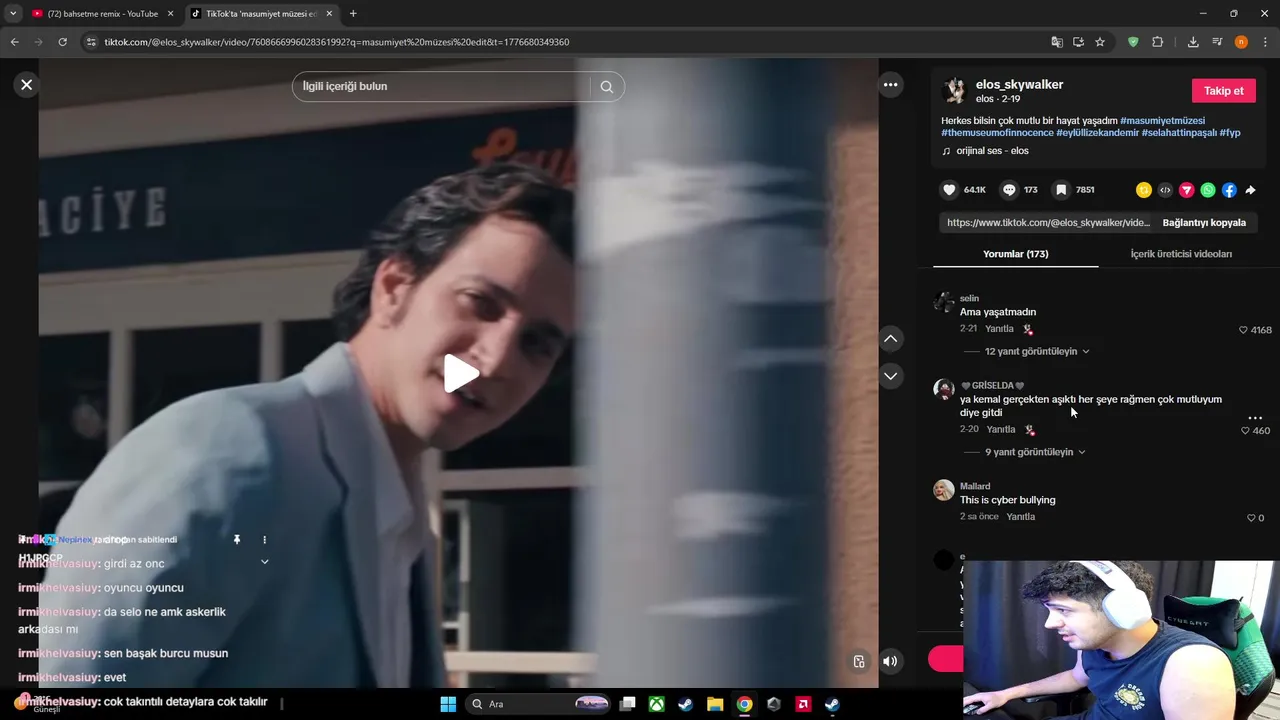The height and width of the screenshot is (720, 1280).
Task: Close the TikTok video viewer
Action: 27,85
